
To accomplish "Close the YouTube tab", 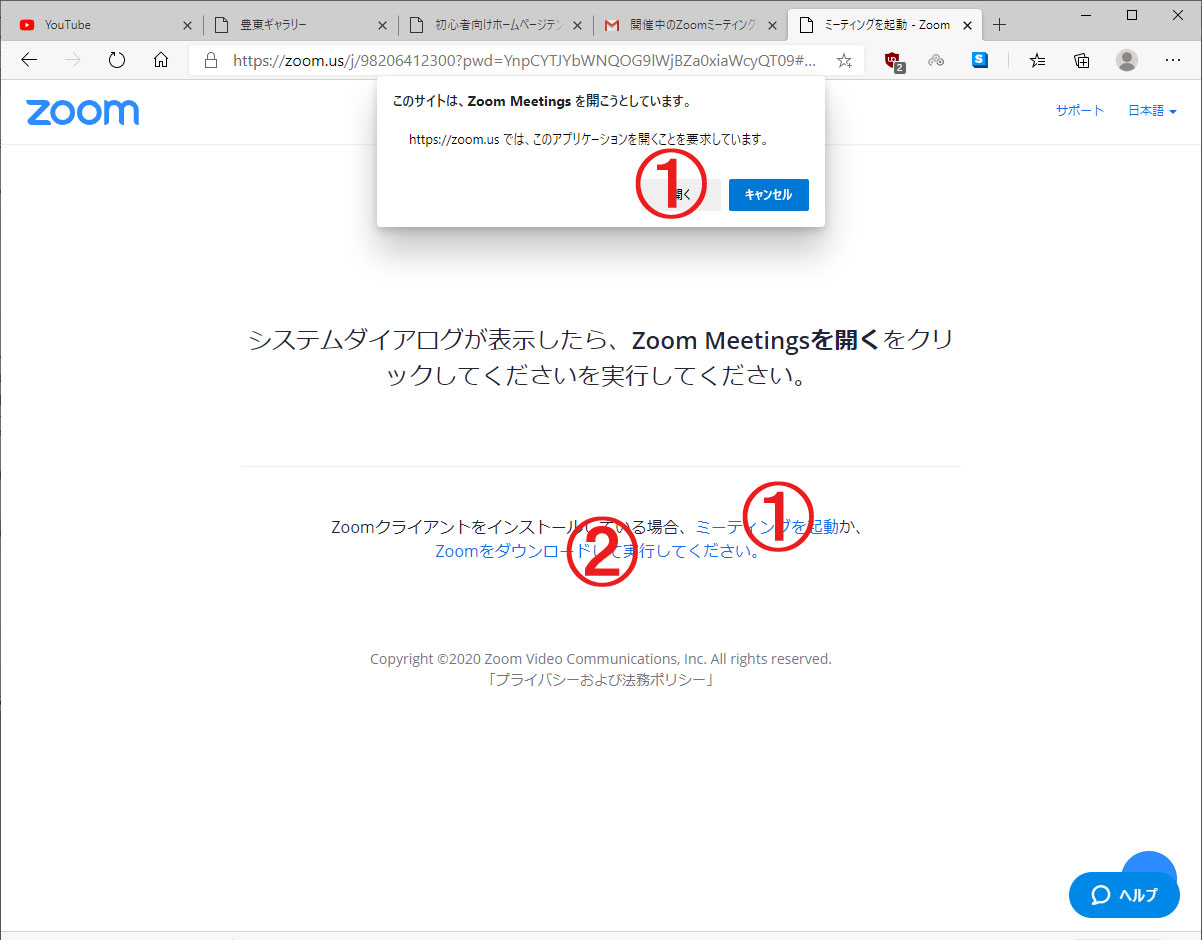I will click(x=187, y=25).
